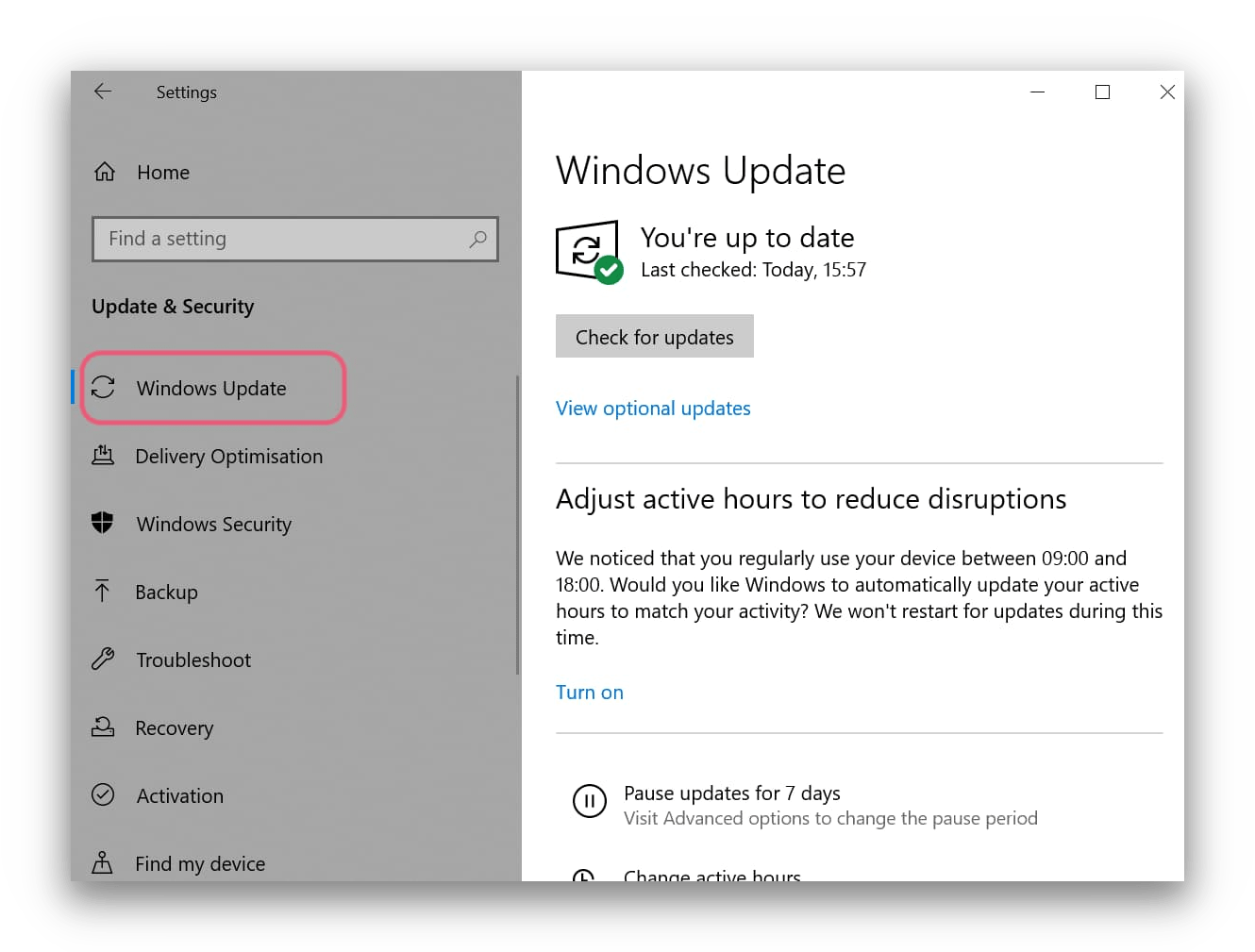1255x952 pixels.
Task: Click the Troubleshoot wrench icon
Action: [103, 659]
